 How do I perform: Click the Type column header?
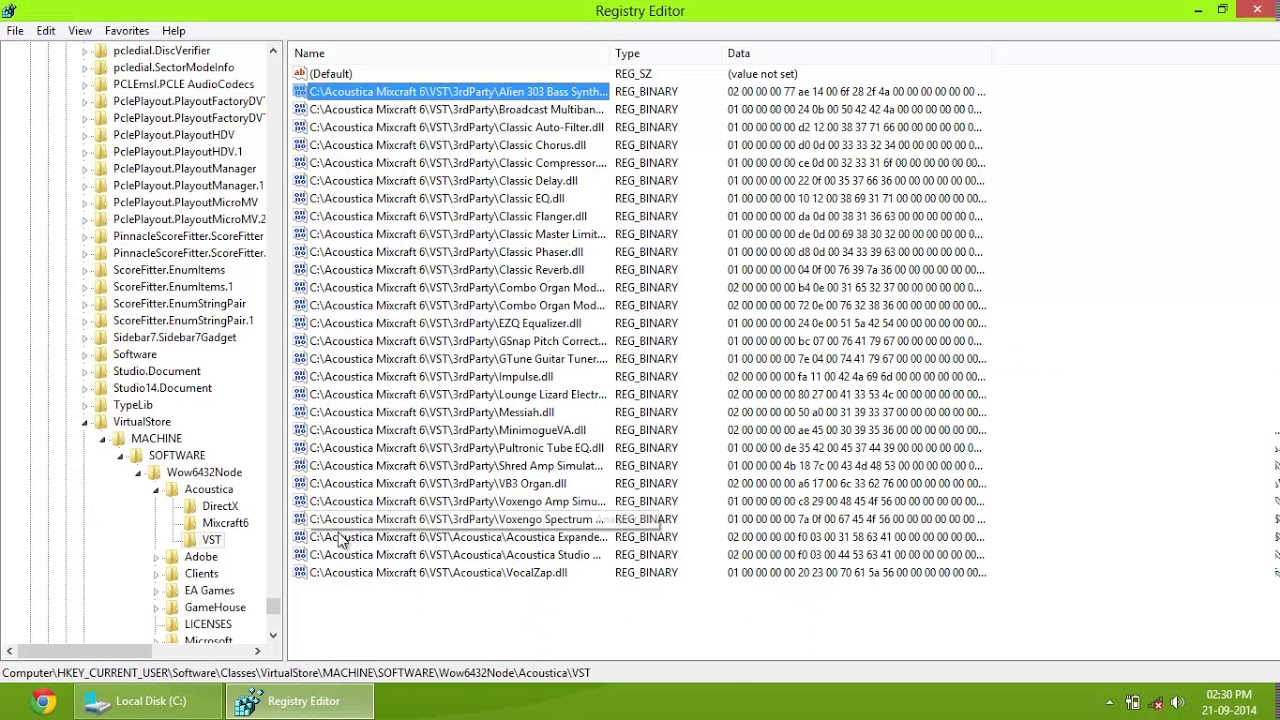tap(666, 53)
